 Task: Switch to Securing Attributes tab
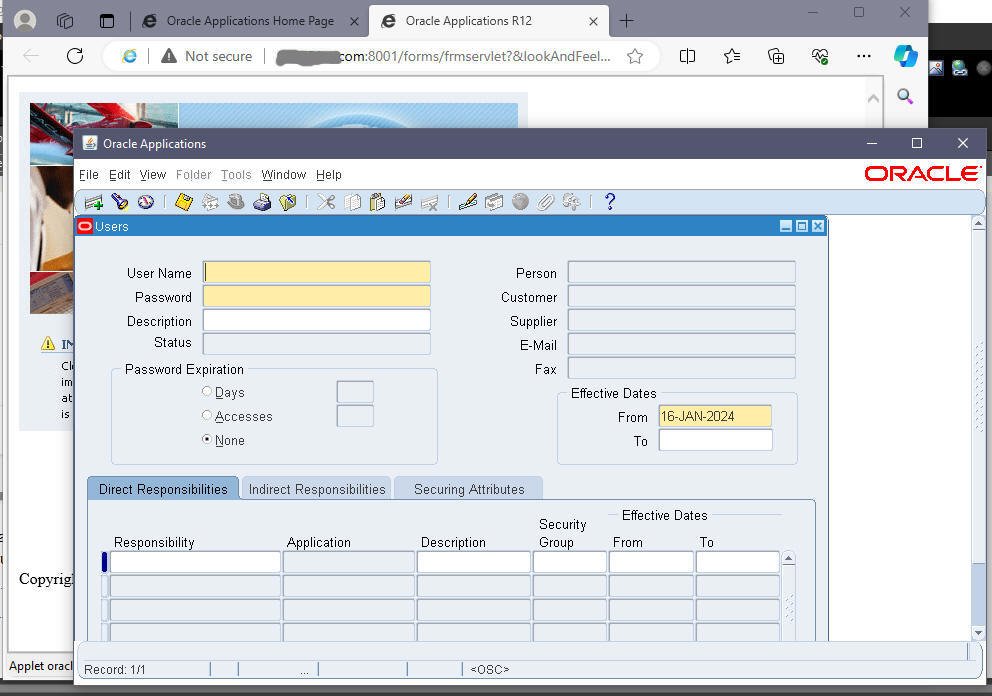[x=469, y=489]
